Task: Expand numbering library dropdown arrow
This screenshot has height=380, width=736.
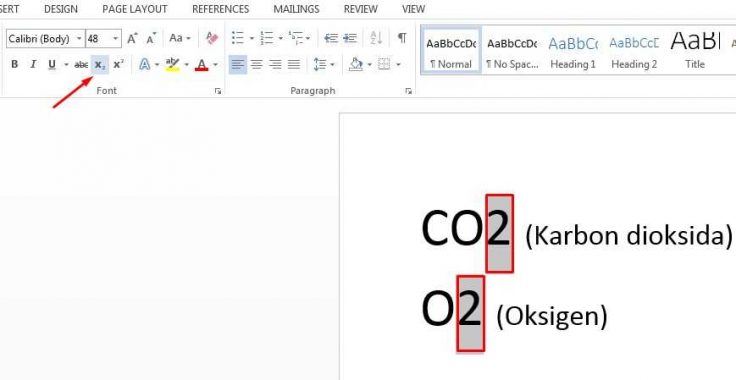Action: [x=280, y=38]
